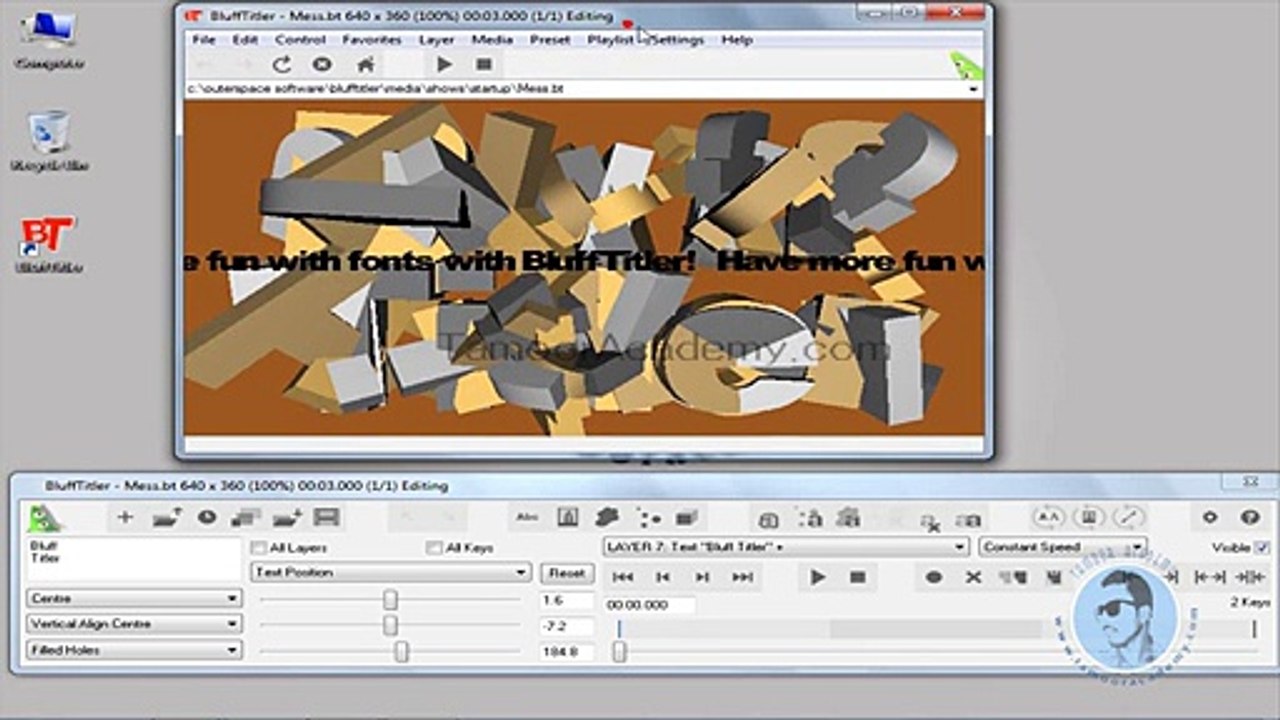This screenshot has width=1280, height=720.
Task: Click the save (disk) icon in tool window
Action: 326,517
